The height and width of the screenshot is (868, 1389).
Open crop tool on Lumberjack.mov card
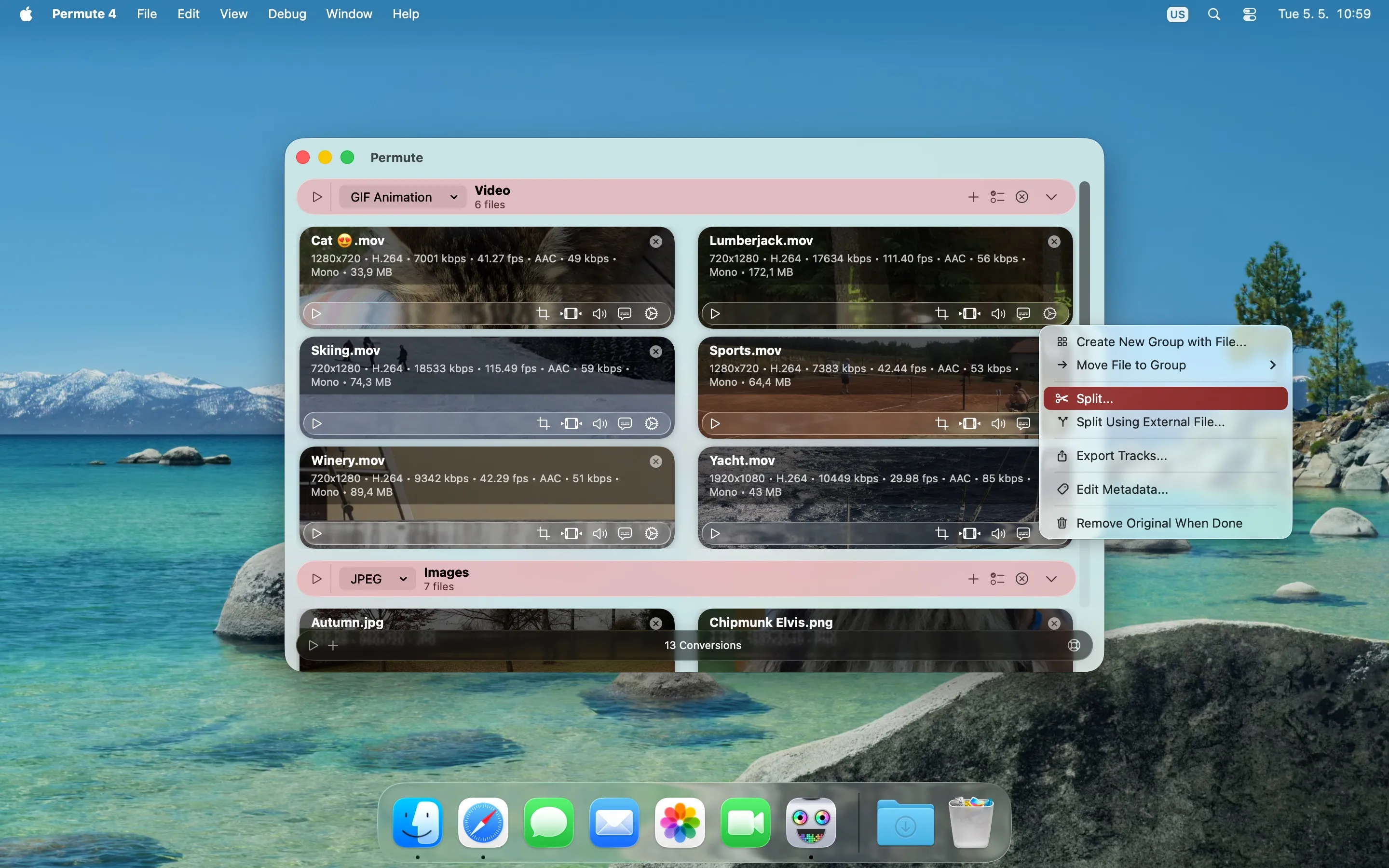coord(941,313)
